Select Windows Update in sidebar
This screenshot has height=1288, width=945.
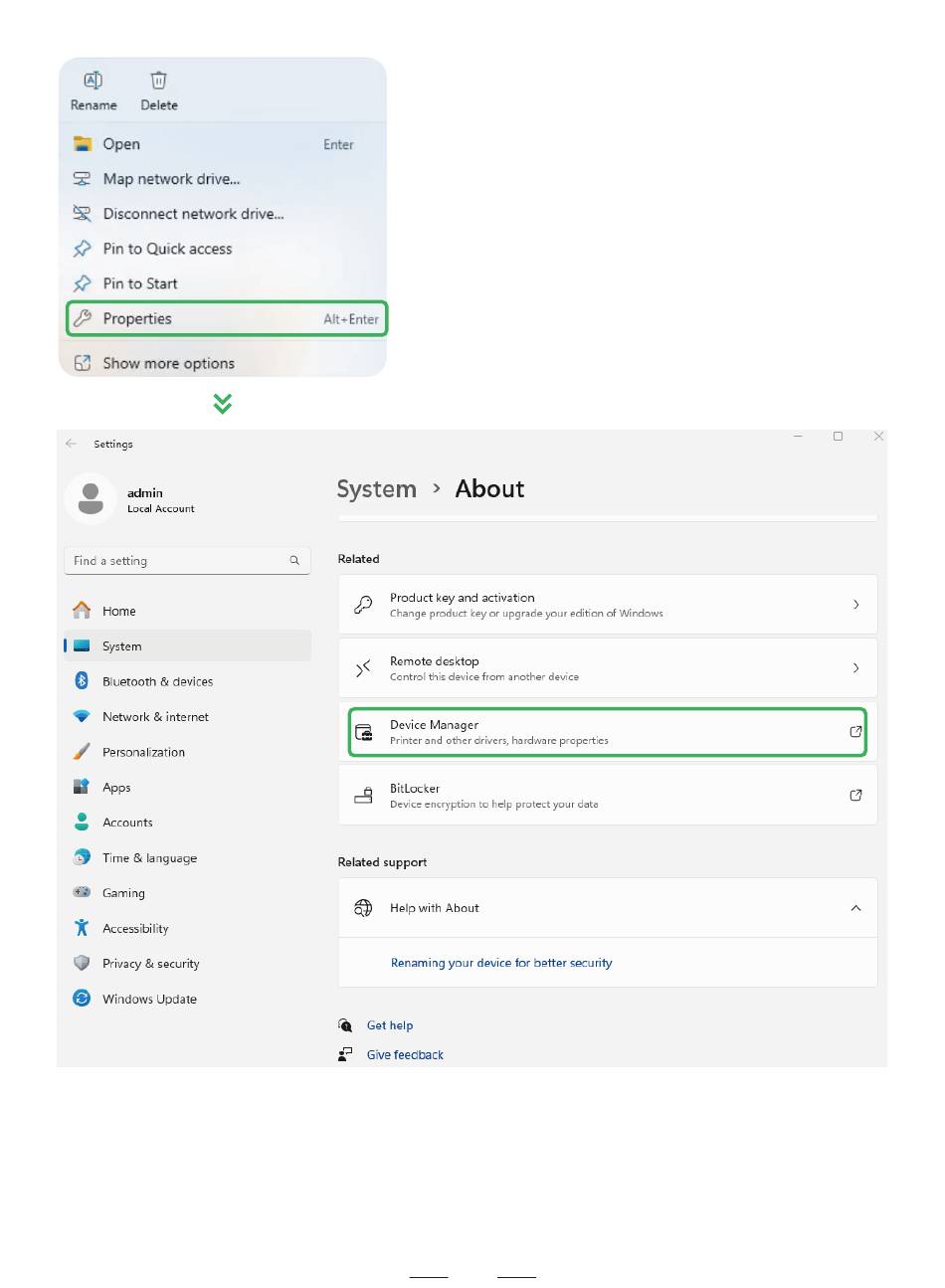pyautogui.click(x=149, y=999)
